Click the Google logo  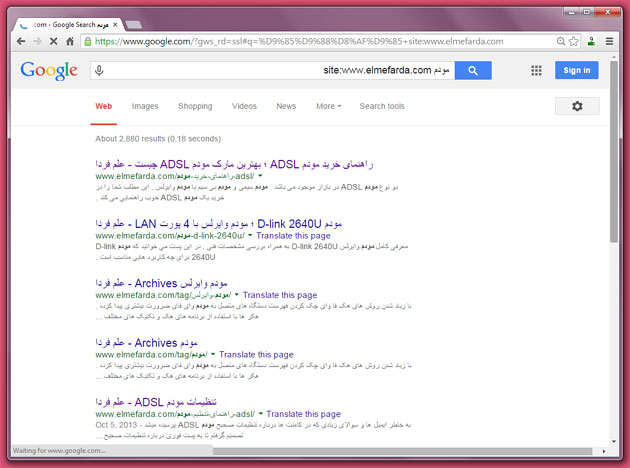tap(48, 70)
